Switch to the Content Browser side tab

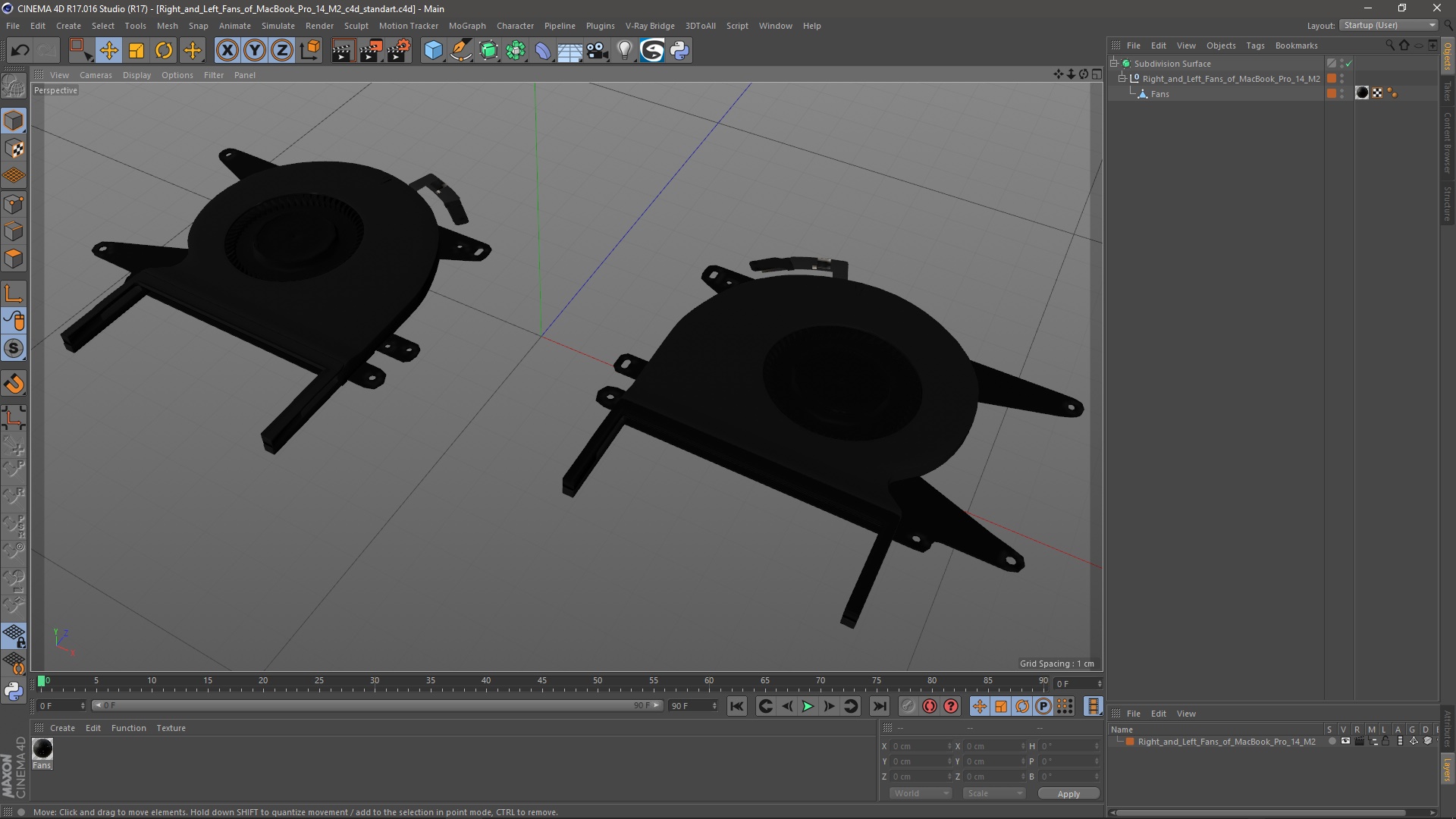(1448, 143)
